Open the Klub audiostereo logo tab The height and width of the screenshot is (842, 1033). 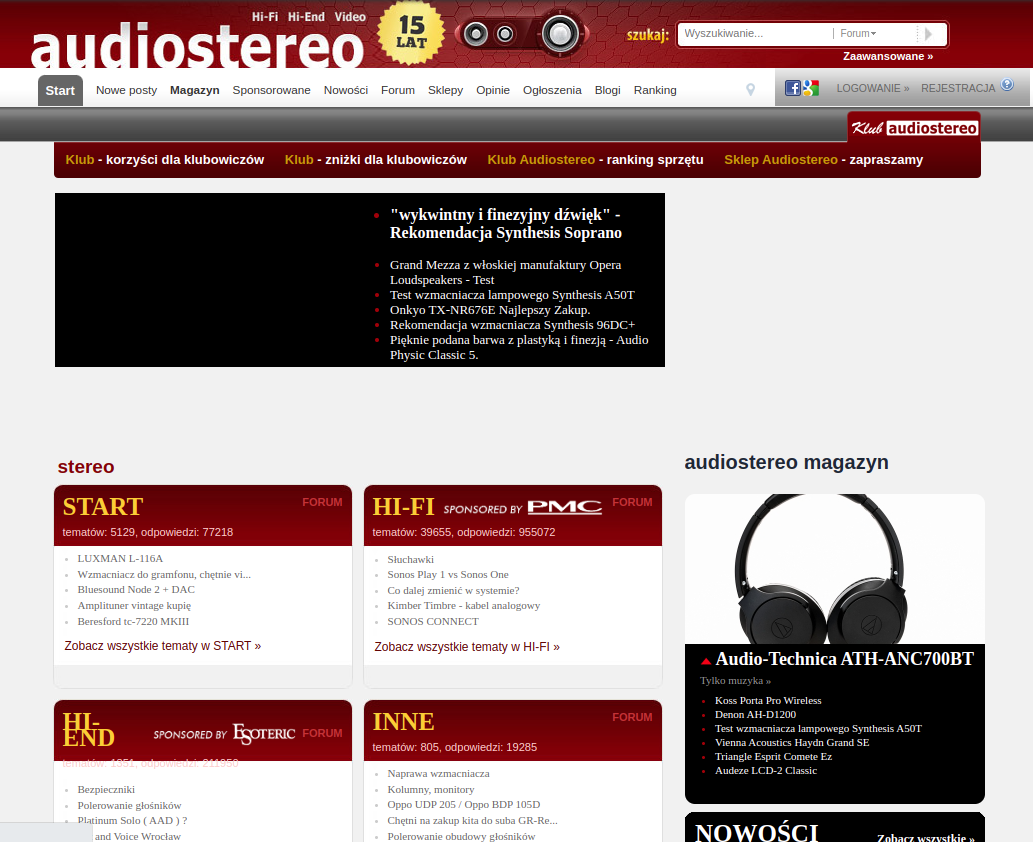tap(914, 128)
